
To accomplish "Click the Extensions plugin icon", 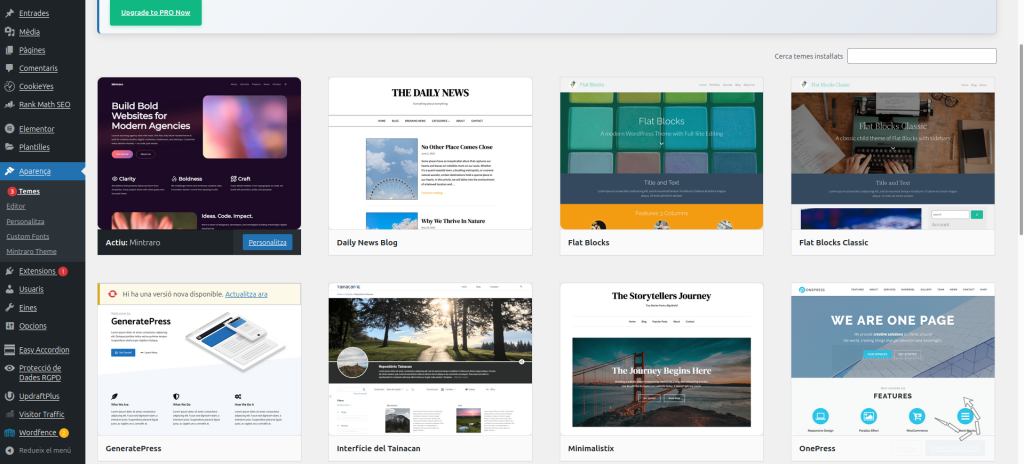I will point(9,271).
